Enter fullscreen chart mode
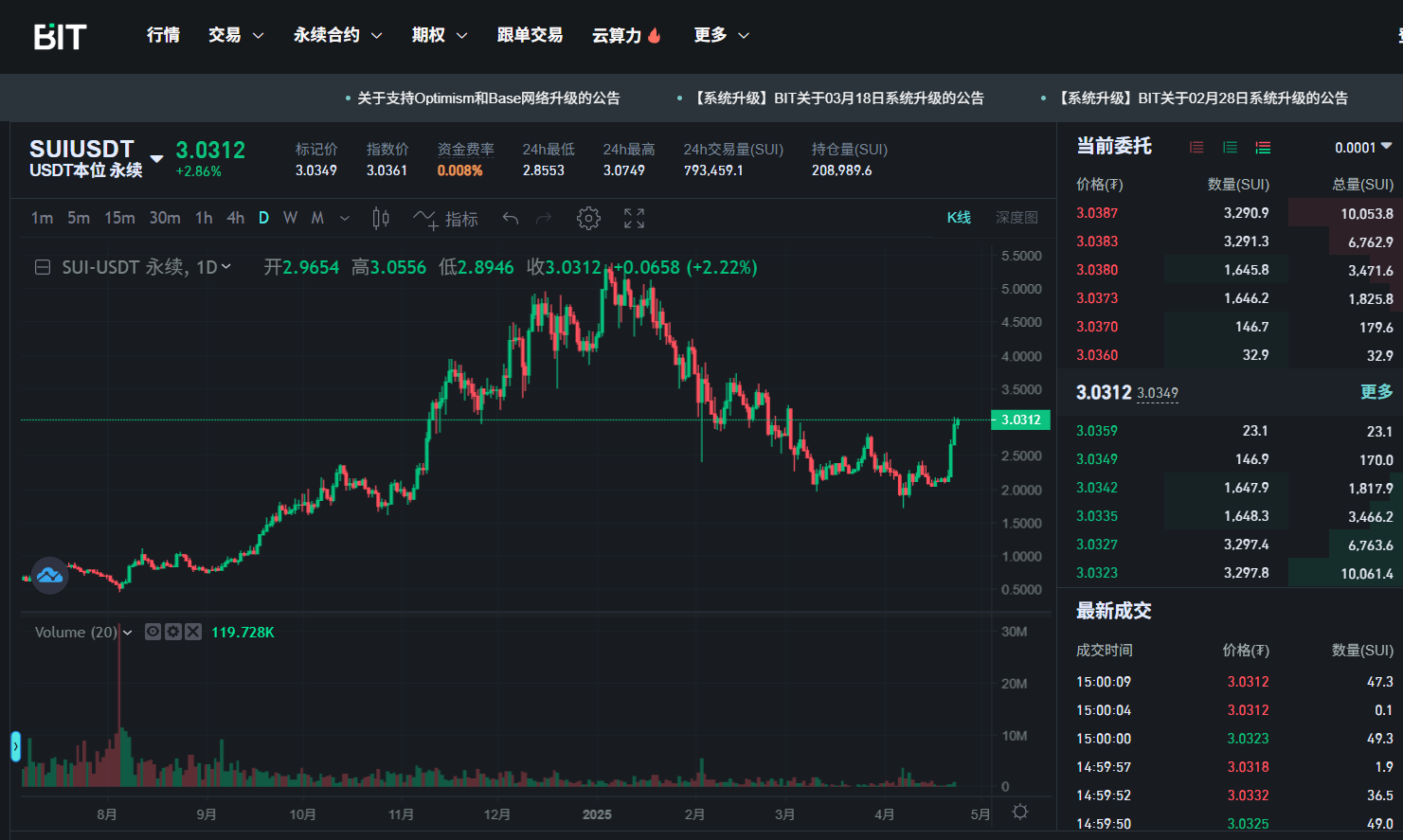Image resolution: width=1403 pixels, height=840 pixels. 634,219
